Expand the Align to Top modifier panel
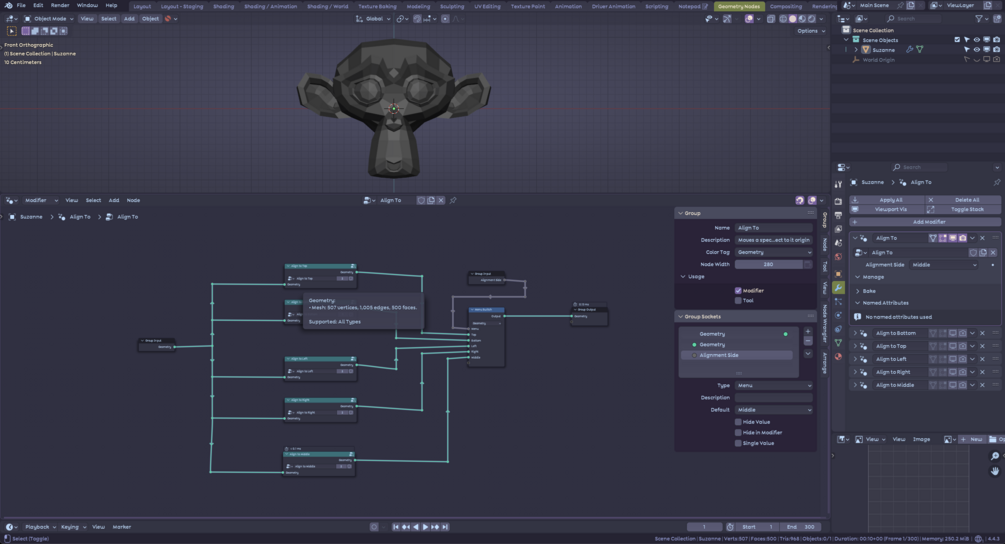Screen dimensions: 1005x544 pyautogui.click(x=855, y=346)
